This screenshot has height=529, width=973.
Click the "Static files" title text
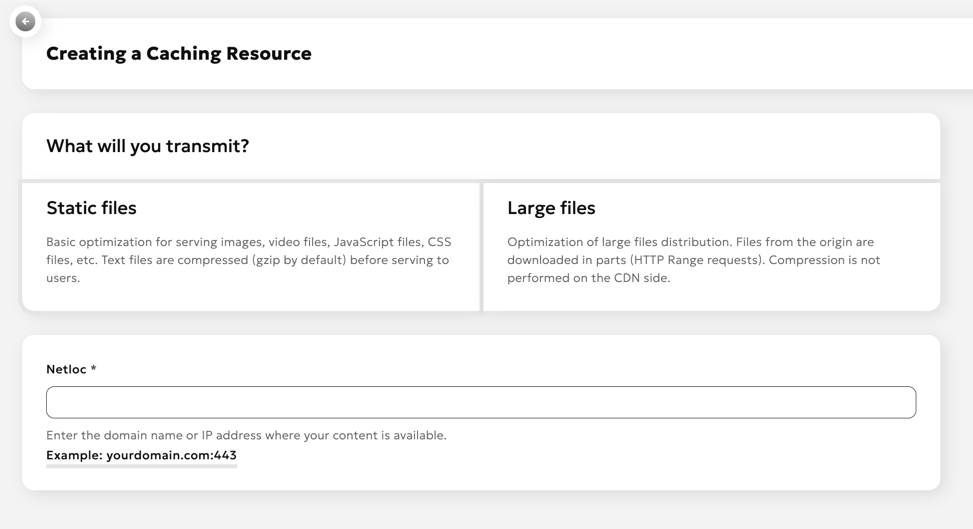(91, 208)
